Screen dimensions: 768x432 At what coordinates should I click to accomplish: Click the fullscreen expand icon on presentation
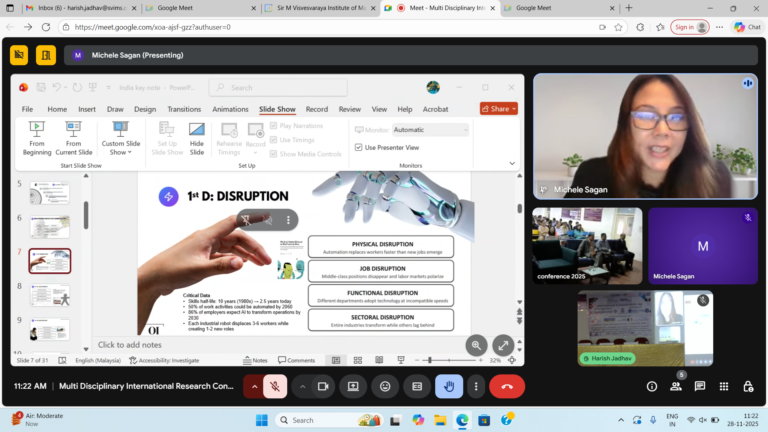coord(503,345)
